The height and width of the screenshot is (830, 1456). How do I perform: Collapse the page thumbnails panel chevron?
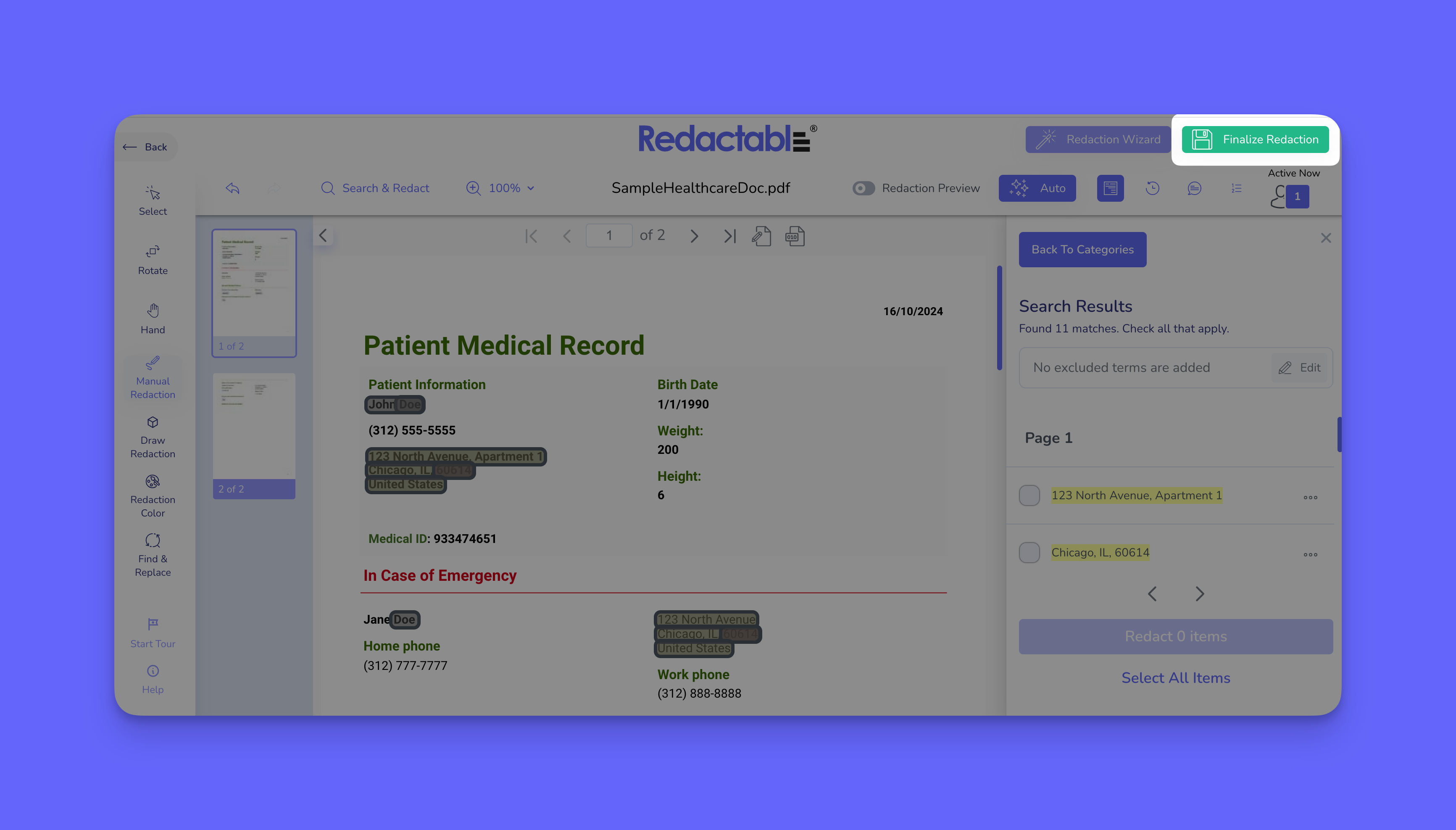[323, 235]
